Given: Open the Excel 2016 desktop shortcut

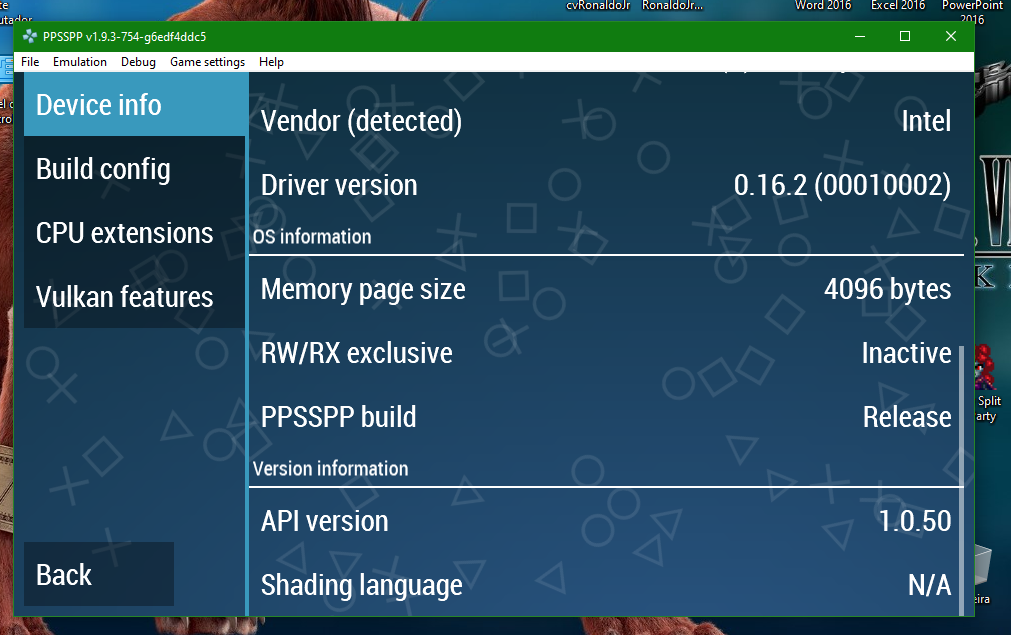Looking at the screenshot, I should (896, 7).
